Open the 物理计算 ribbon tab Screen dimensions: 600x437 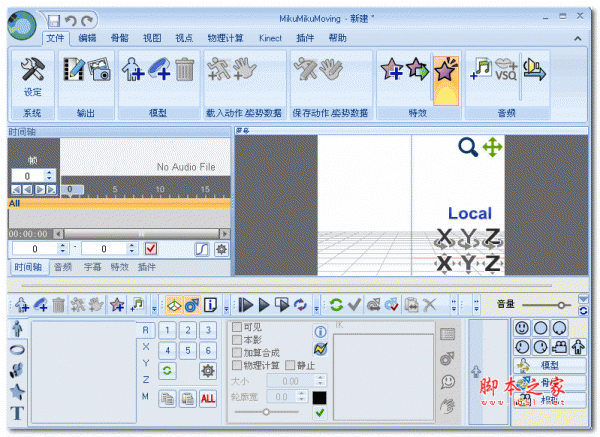[225, 38]
